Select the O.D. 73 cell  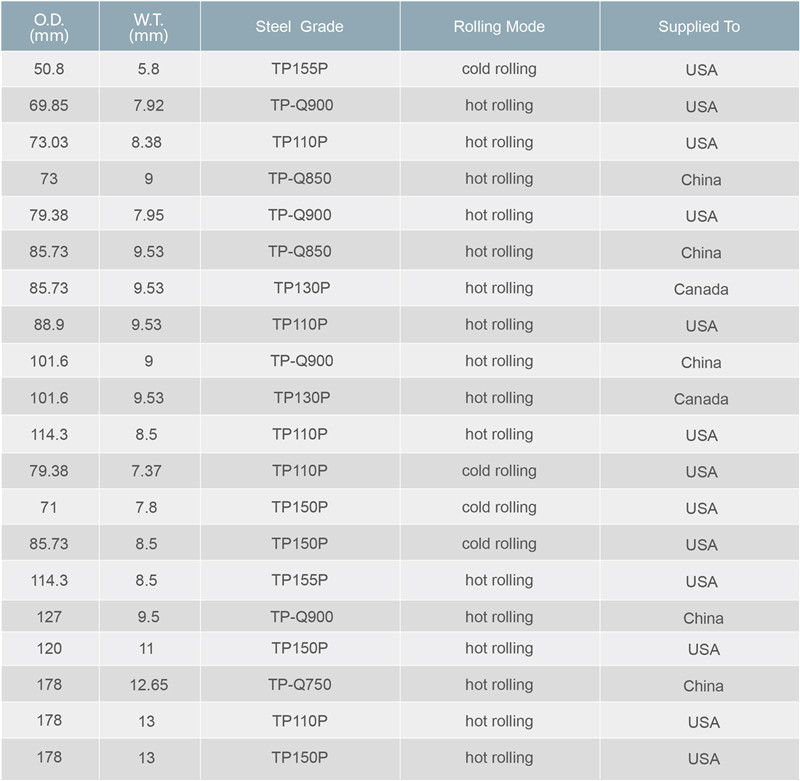(x=49, y=179)
